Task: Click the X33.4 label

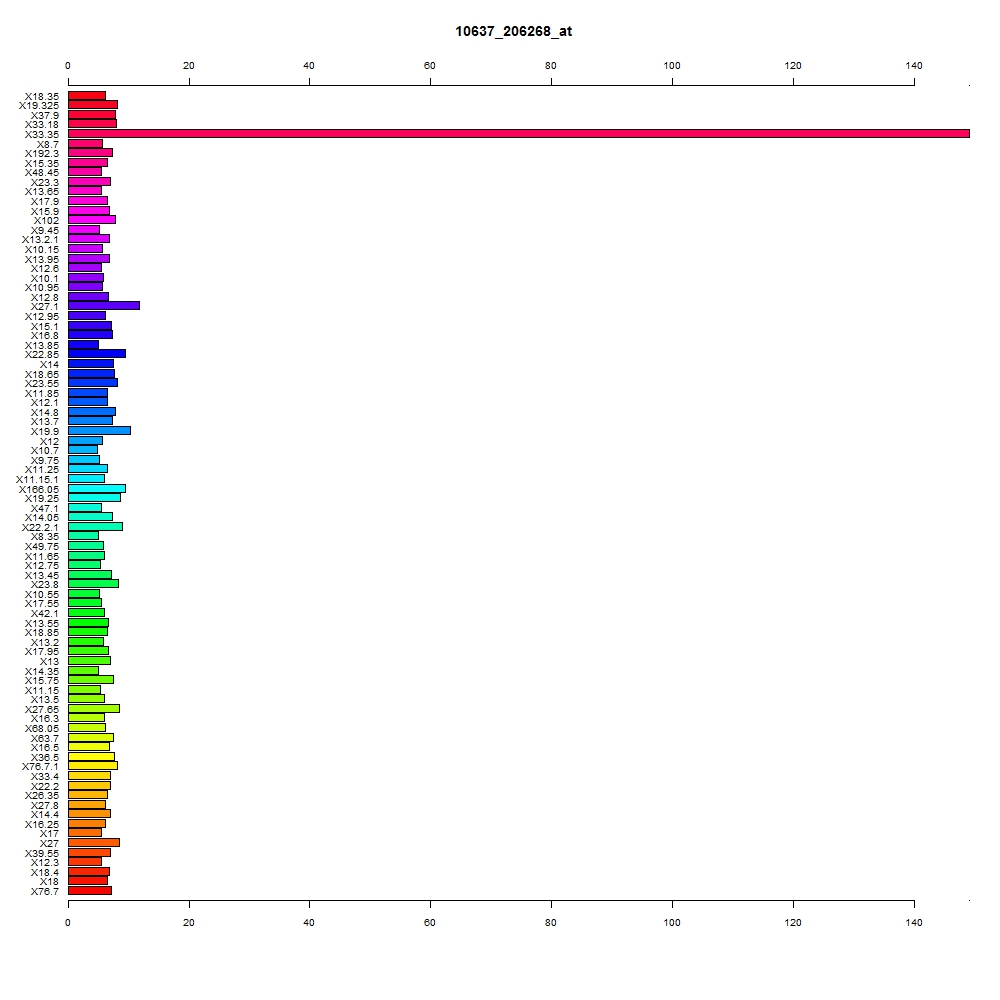Action: (45, 776)
